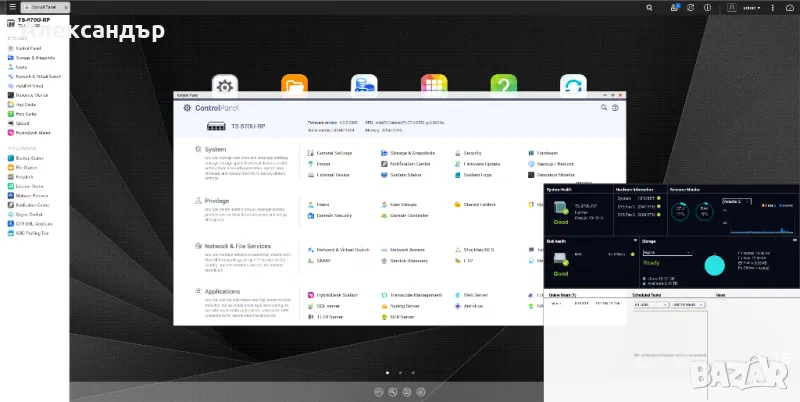Open General Settings in Control Panel
This screenshot has height=402, width=800.
click(330, 153)
